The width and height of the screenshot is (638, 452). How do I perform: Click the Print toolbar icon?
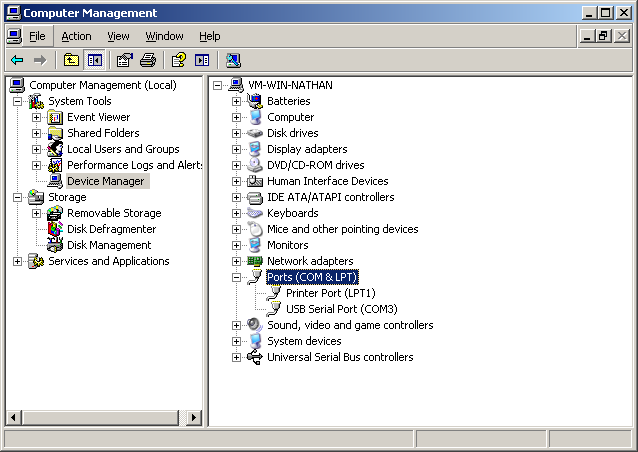148,60
